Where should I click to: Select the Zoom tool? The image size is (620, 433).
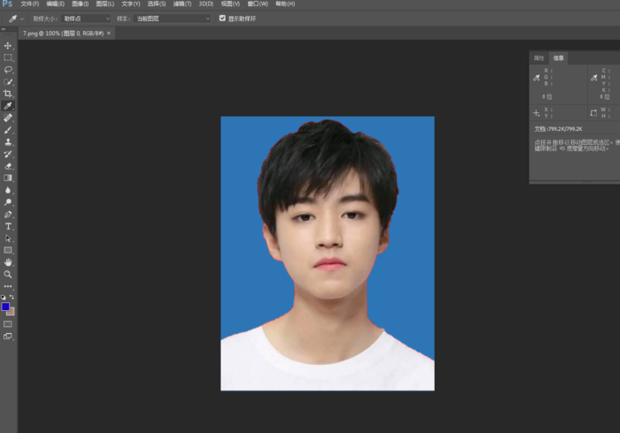[x=8, y=274]
